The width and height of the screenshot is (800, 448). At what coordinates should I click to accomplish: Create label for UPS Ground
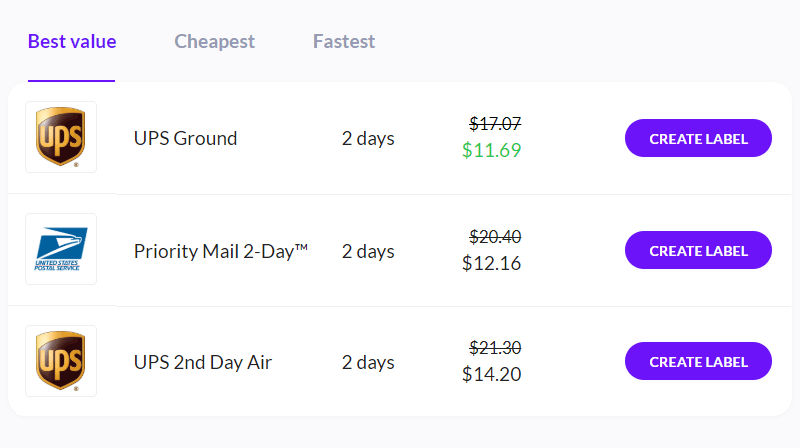pyautogui.click(x=698, y=138)
